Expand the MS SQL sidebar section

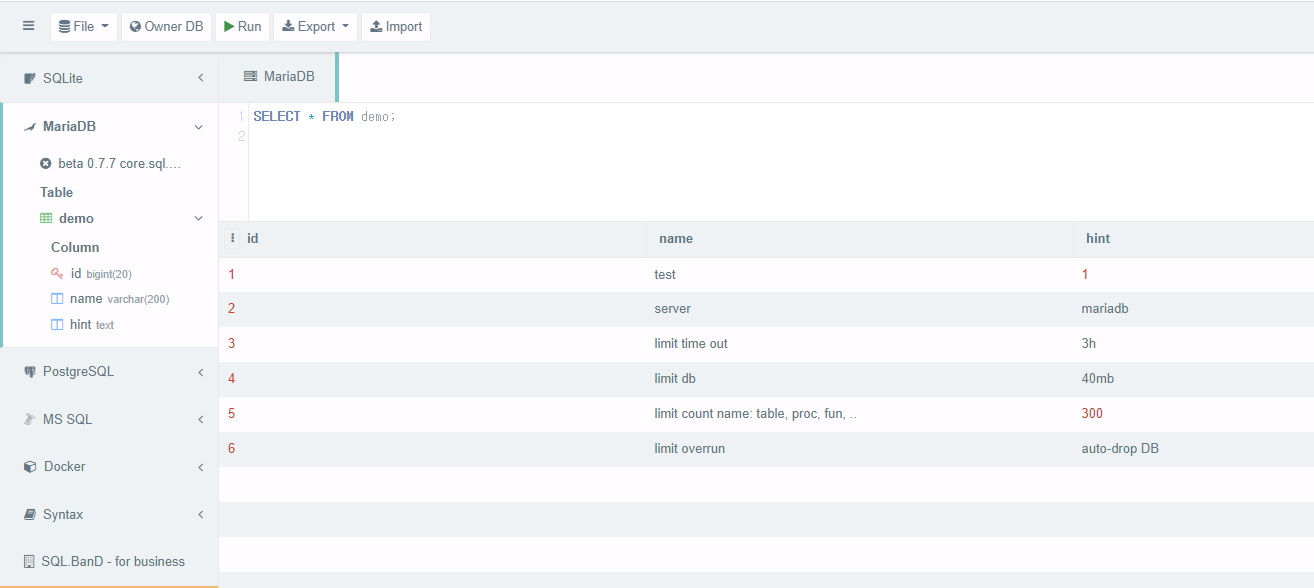(109, 419)
